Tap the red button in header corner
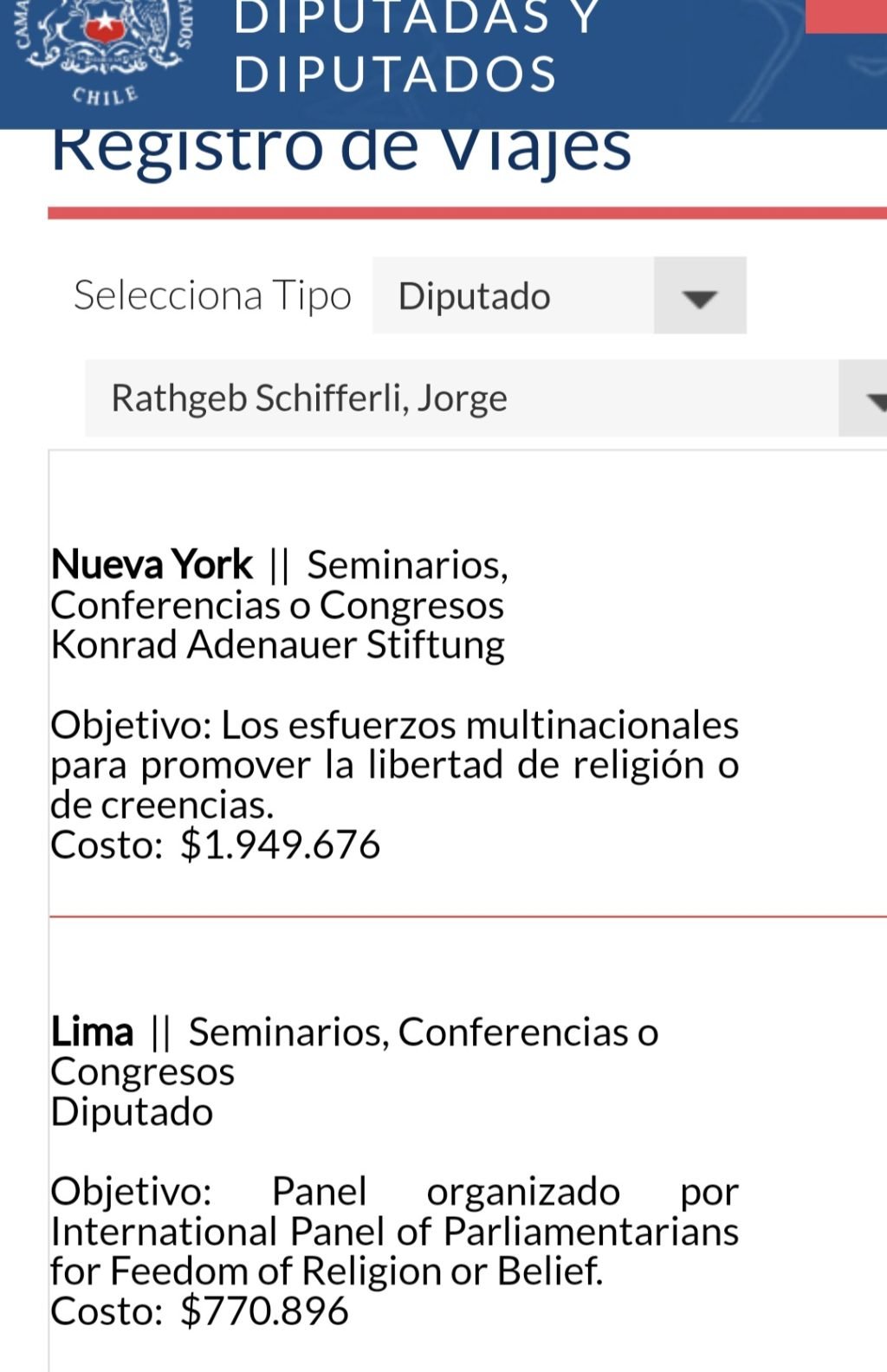887x1372 pixels. [846, 16]
